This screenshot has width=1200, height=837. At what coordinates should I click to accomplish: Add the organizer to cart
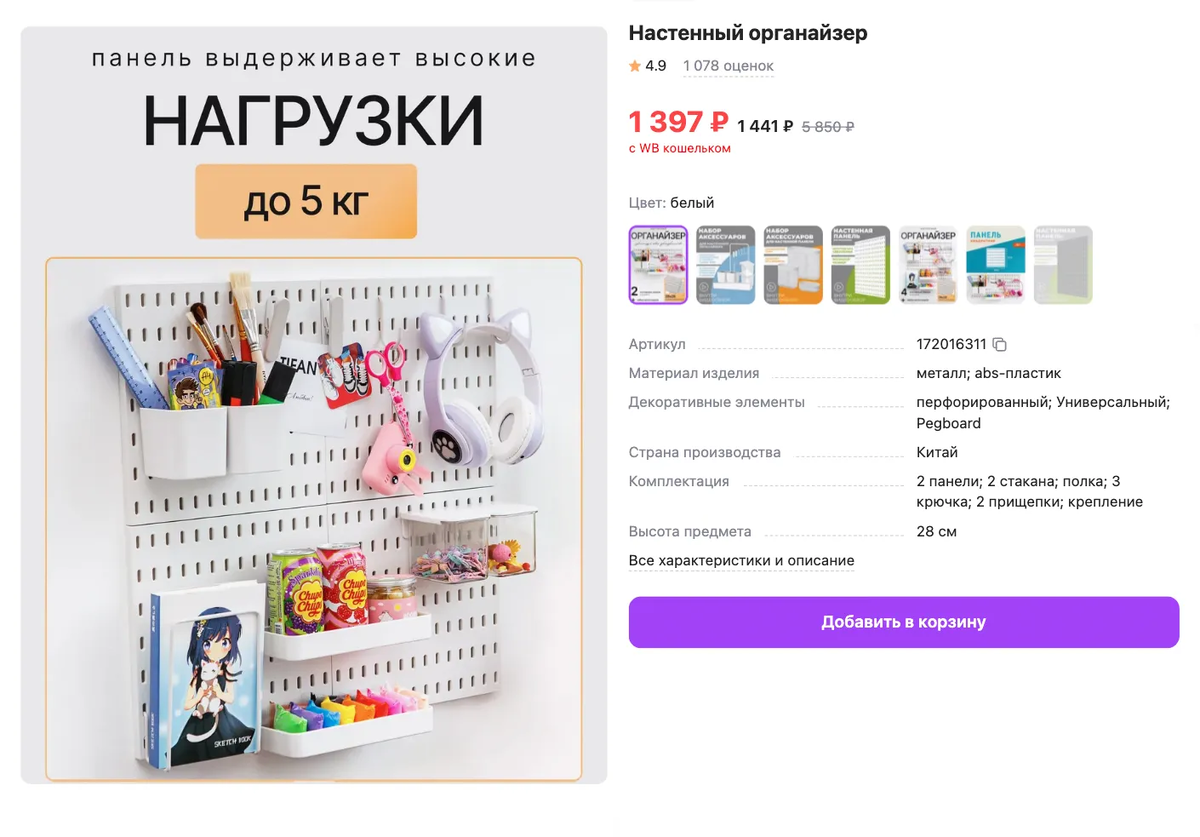(x=904, y=622)
